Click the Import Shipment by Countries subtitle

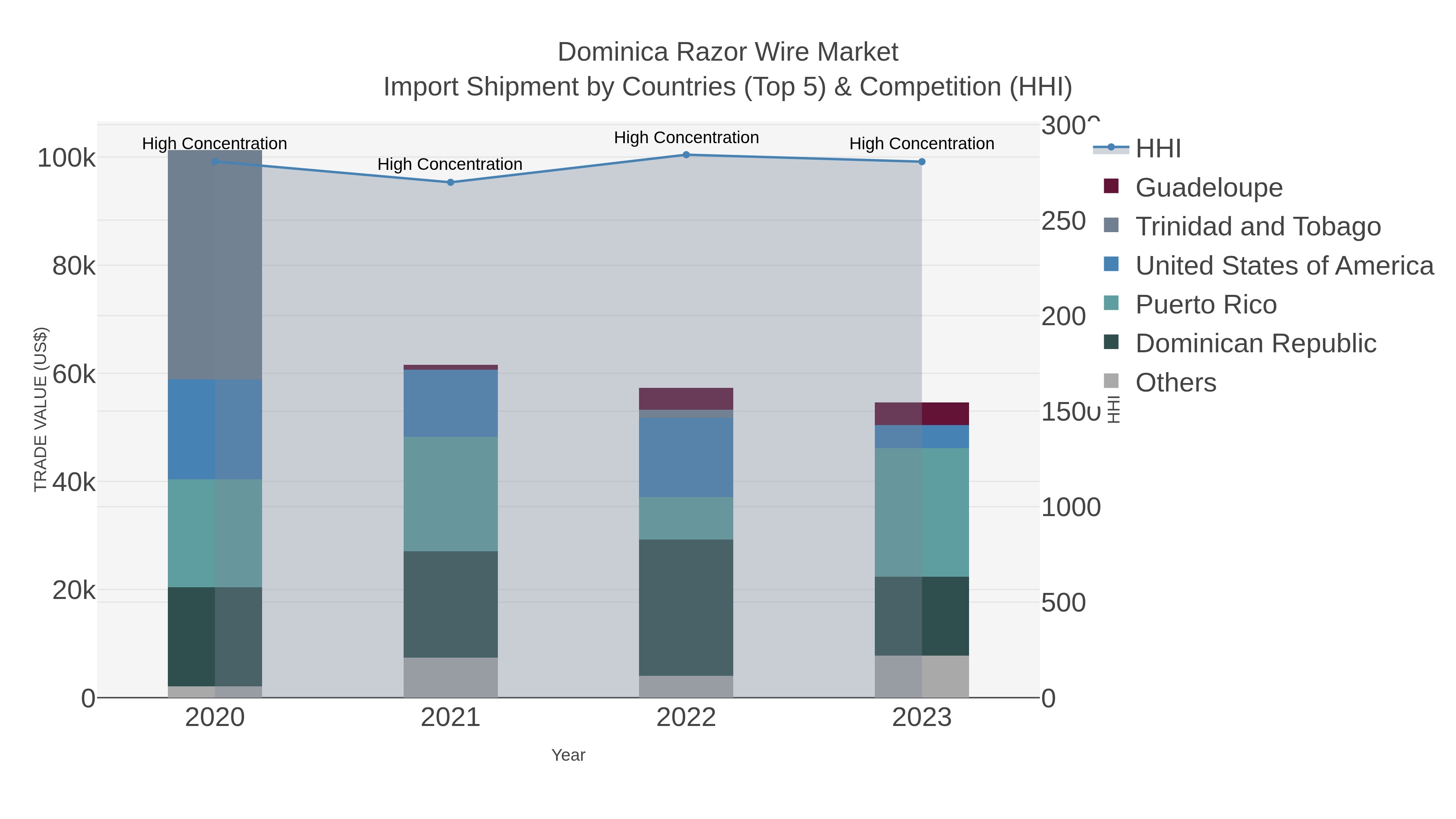[728, 87]
